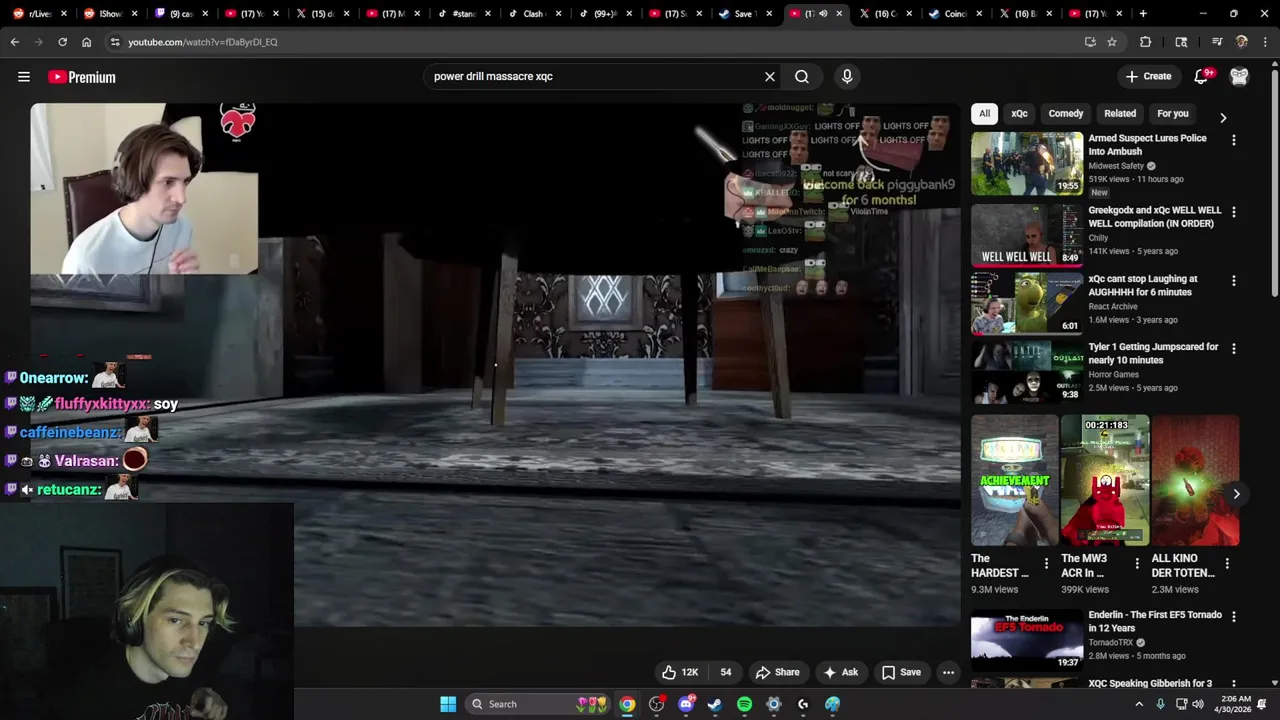
Task: Show next Shorts with right arrow
Action: pyautogui.click(x=1236, y=494)
